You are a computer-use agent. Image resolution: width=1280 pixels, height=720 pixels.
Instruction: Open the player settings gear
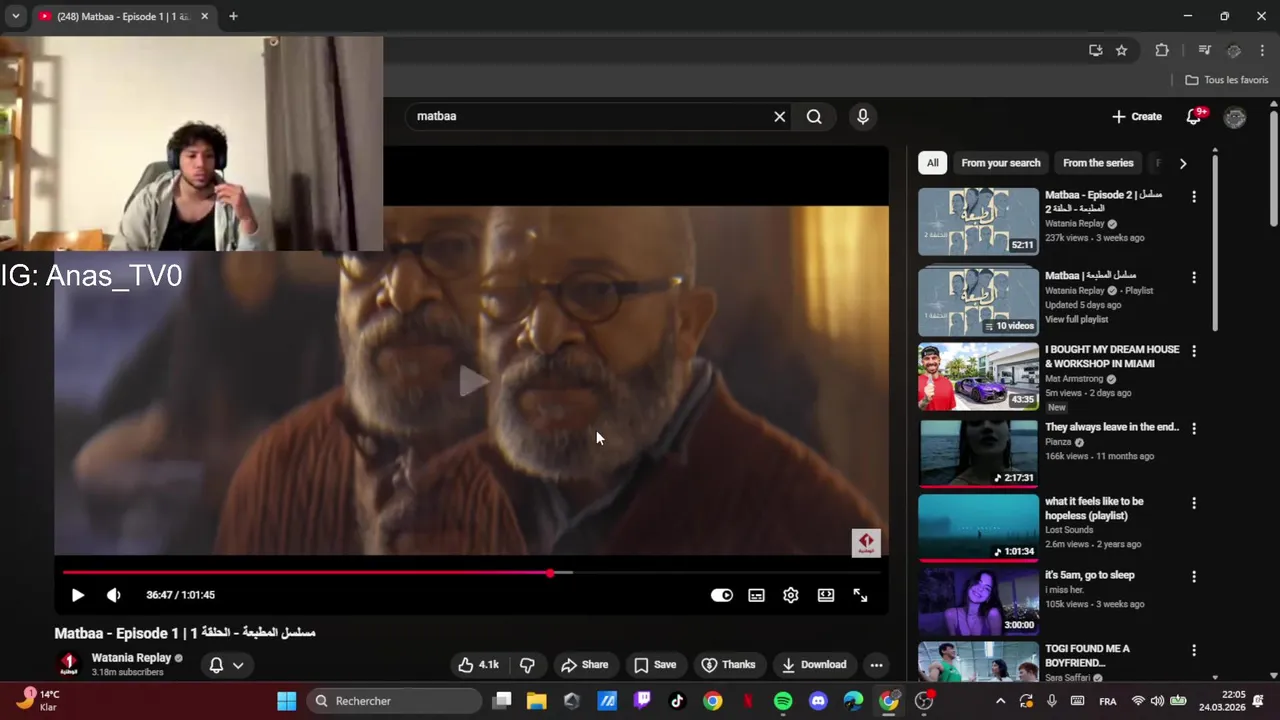(x=791, y=595)
